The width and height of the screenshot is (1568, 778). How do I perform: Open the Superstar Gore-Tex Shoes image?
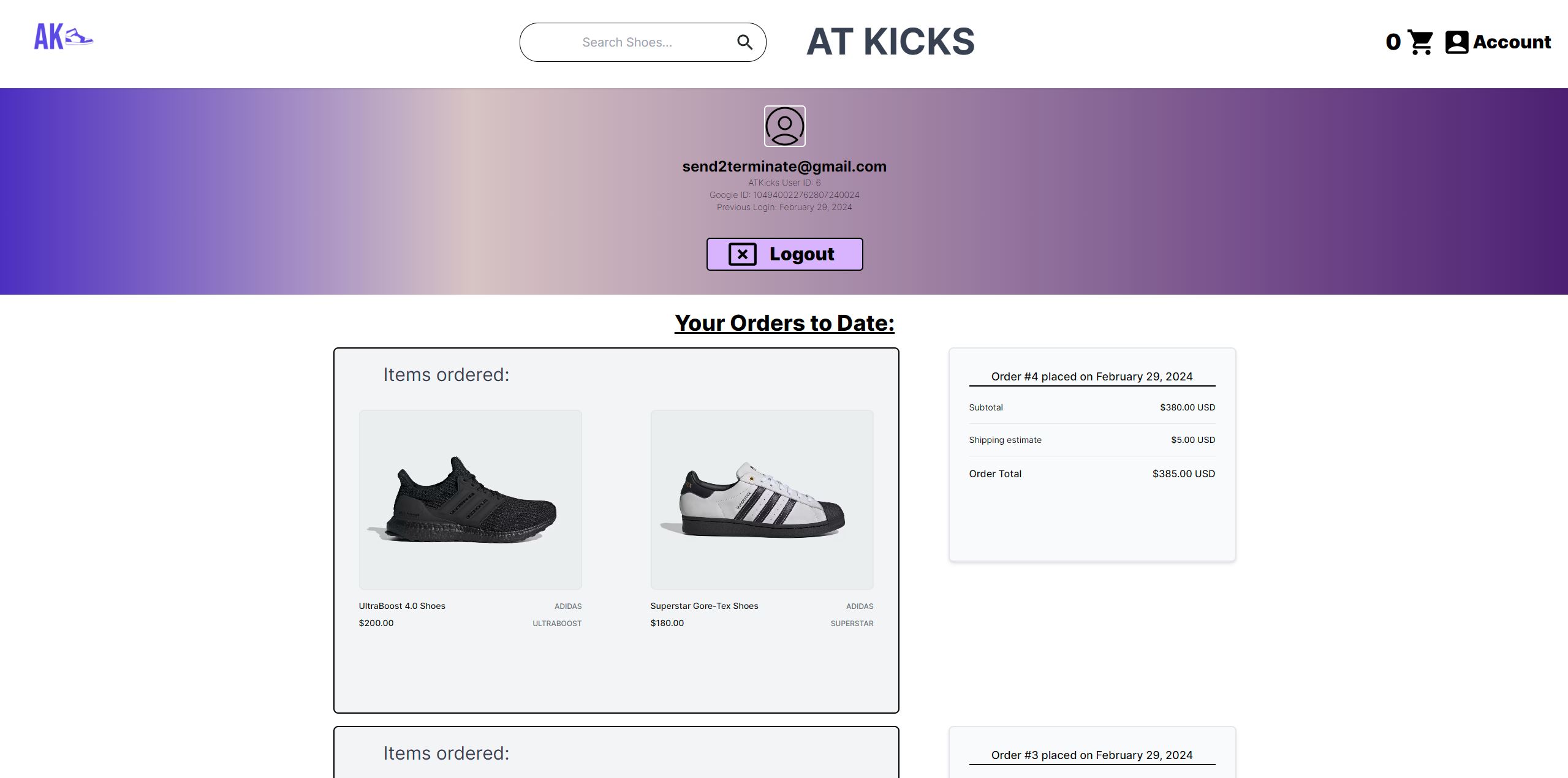click(x=762, y=500)
